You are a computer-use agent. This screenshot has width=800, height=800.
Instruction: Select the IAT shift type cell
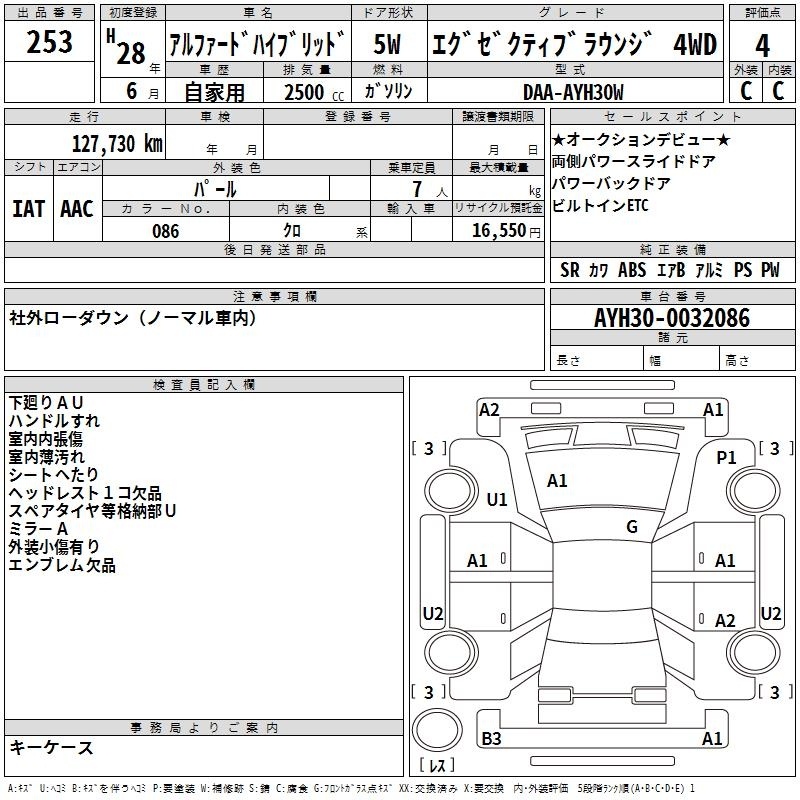click(28, 208)
